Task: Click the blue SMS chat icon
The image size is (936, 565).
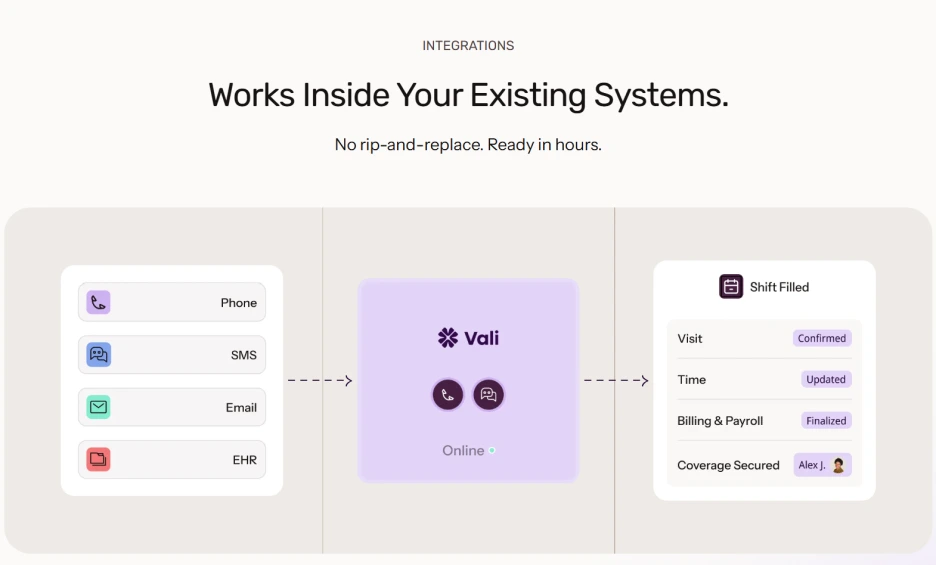Action: click(98, 355)
